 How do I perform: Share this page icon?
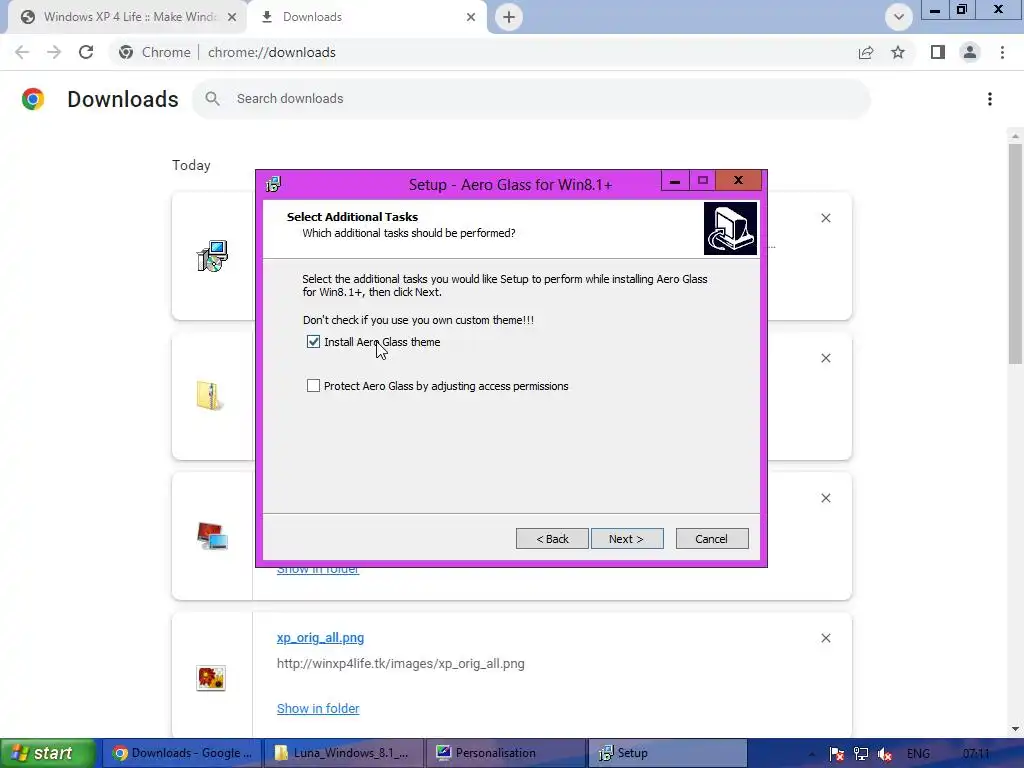866,52
